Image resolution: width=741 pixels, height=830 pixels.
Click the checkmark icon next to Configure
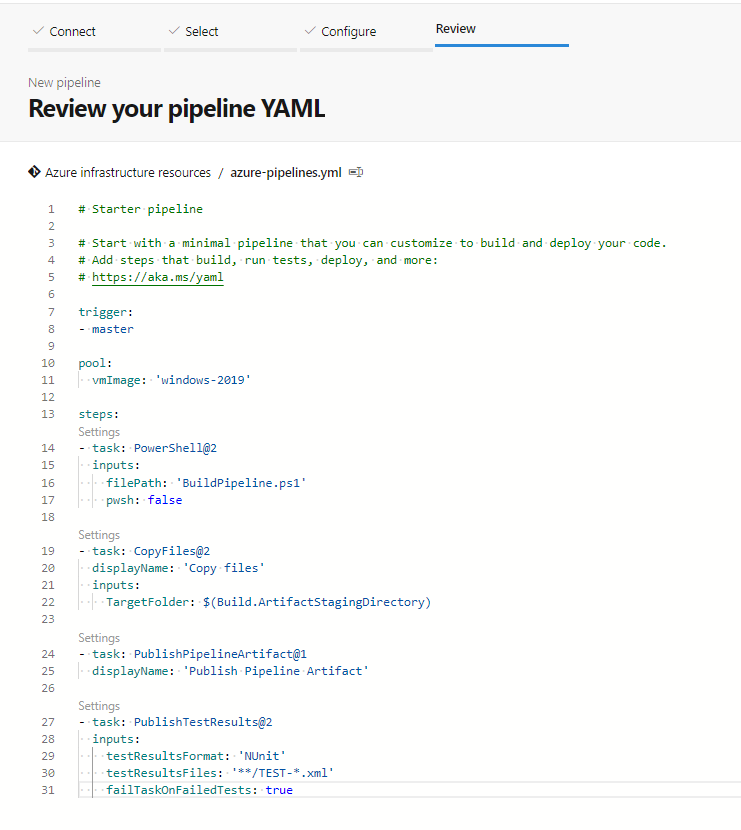[x=310, y=31]
